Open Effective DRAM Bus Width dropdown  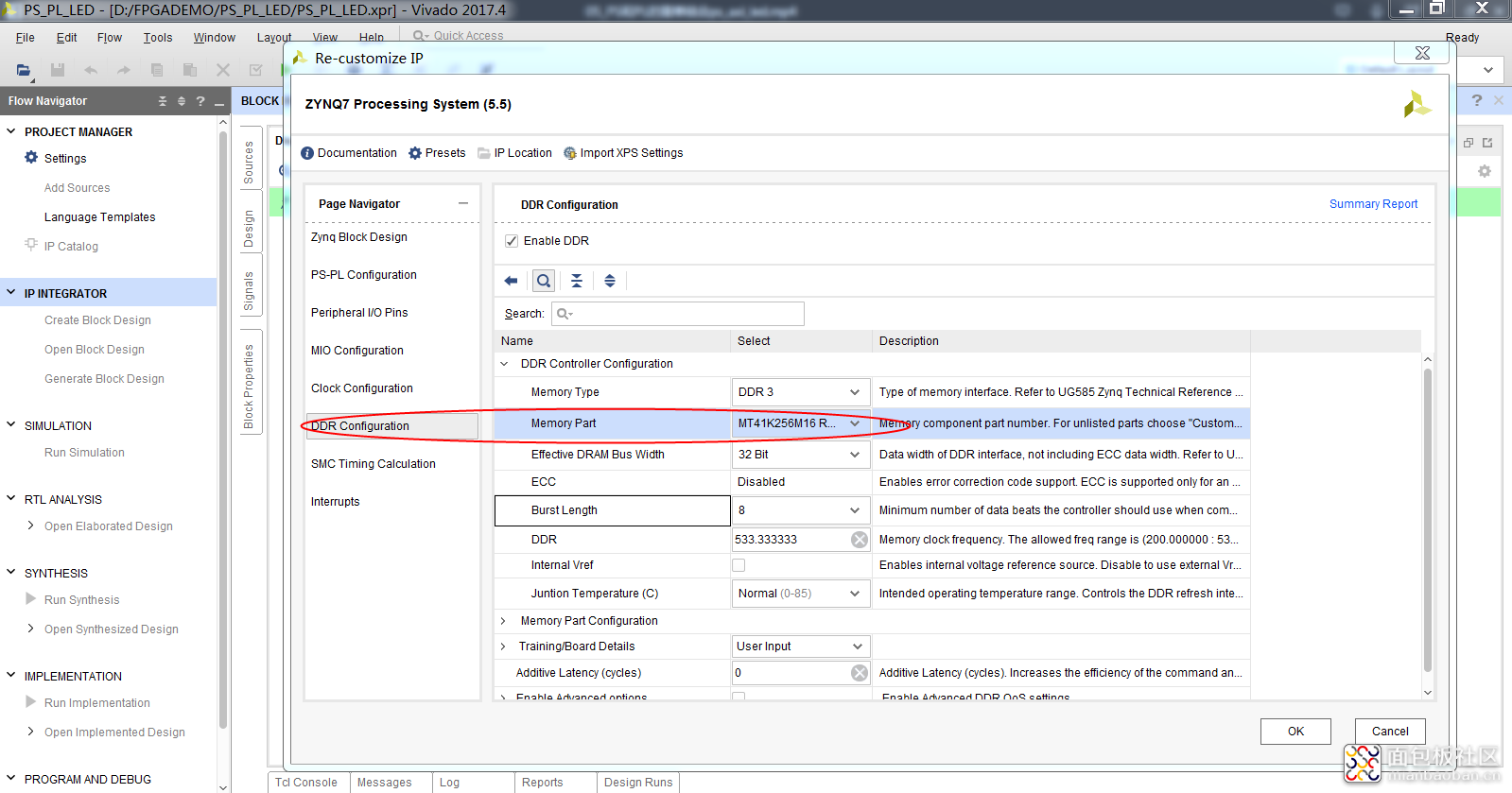click(x=801, y=455)
